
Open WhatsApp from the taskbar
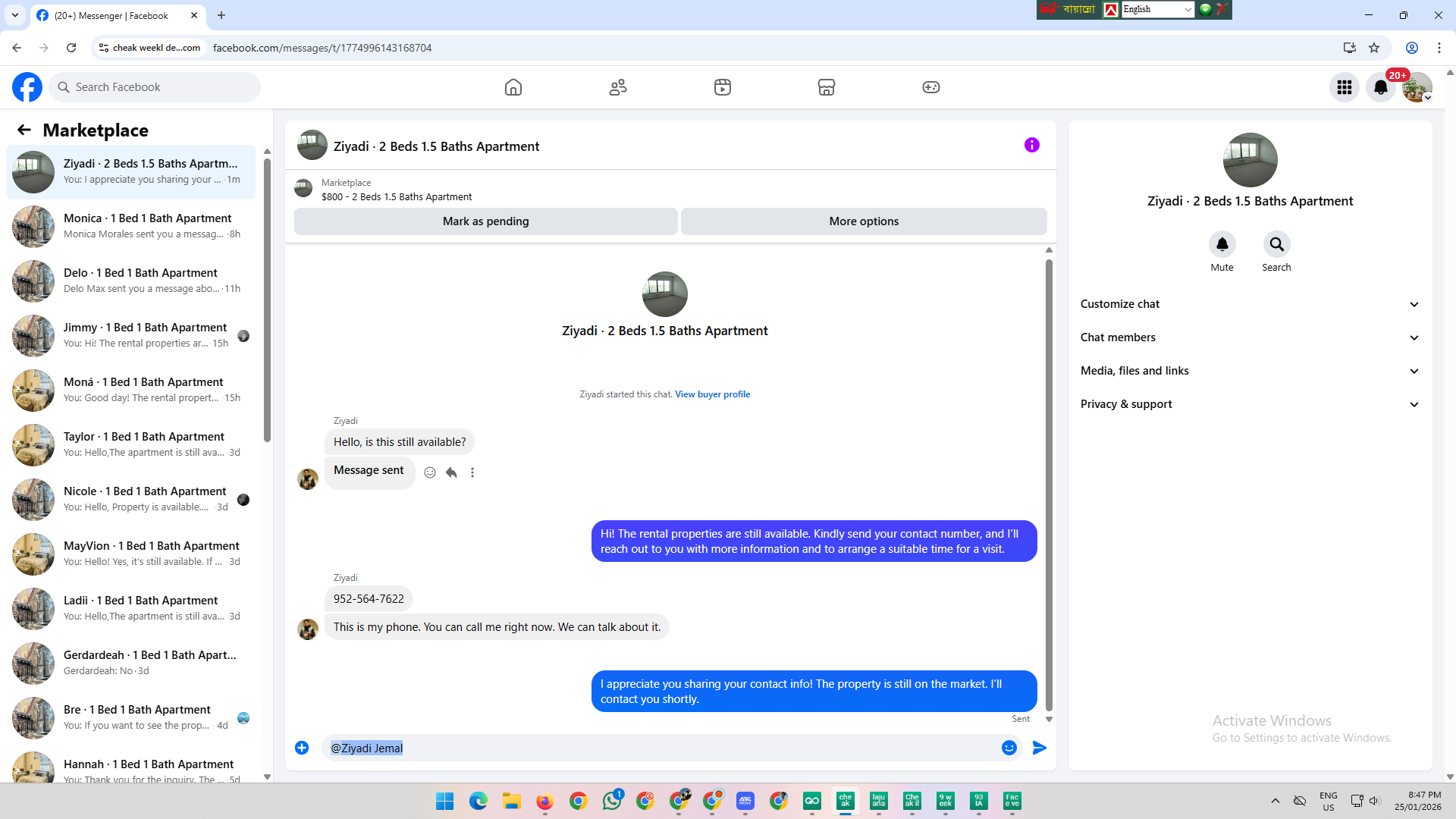click(612, 801)
